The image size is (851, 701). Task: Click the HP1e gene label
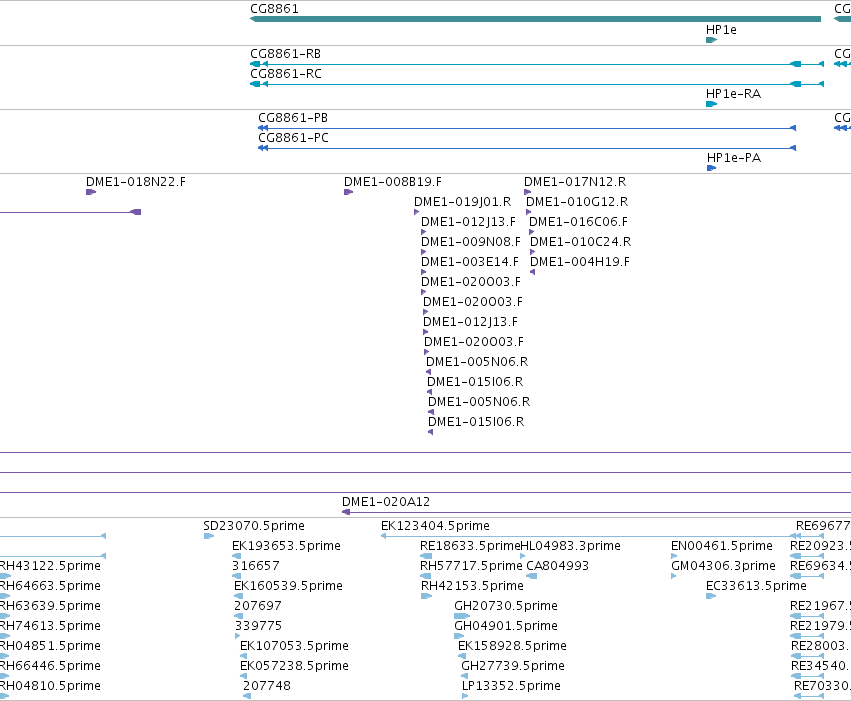[721, 30]
